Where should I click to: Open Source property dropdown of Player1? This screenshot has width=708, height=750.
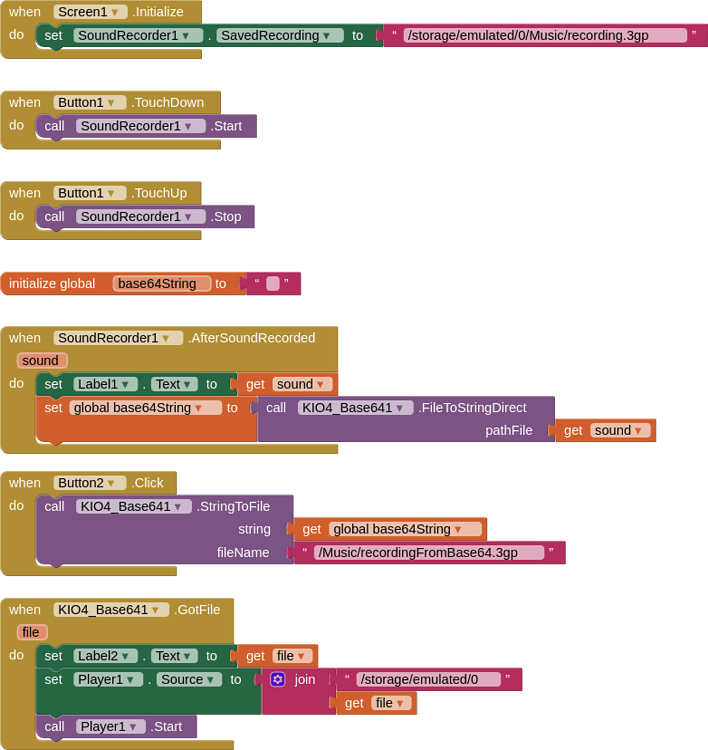click(x=189, y=679)
